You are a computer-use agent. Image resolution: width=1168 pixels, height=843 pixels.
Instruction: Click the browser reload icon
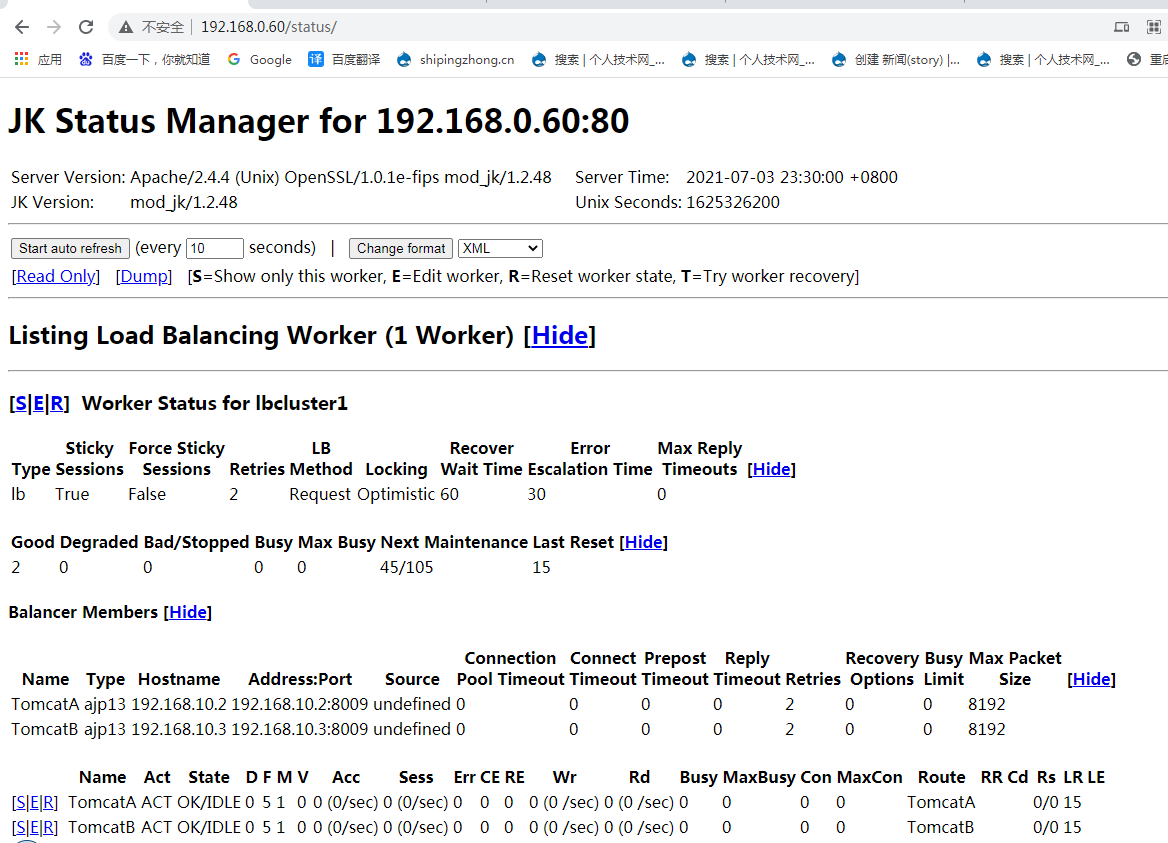86,27
